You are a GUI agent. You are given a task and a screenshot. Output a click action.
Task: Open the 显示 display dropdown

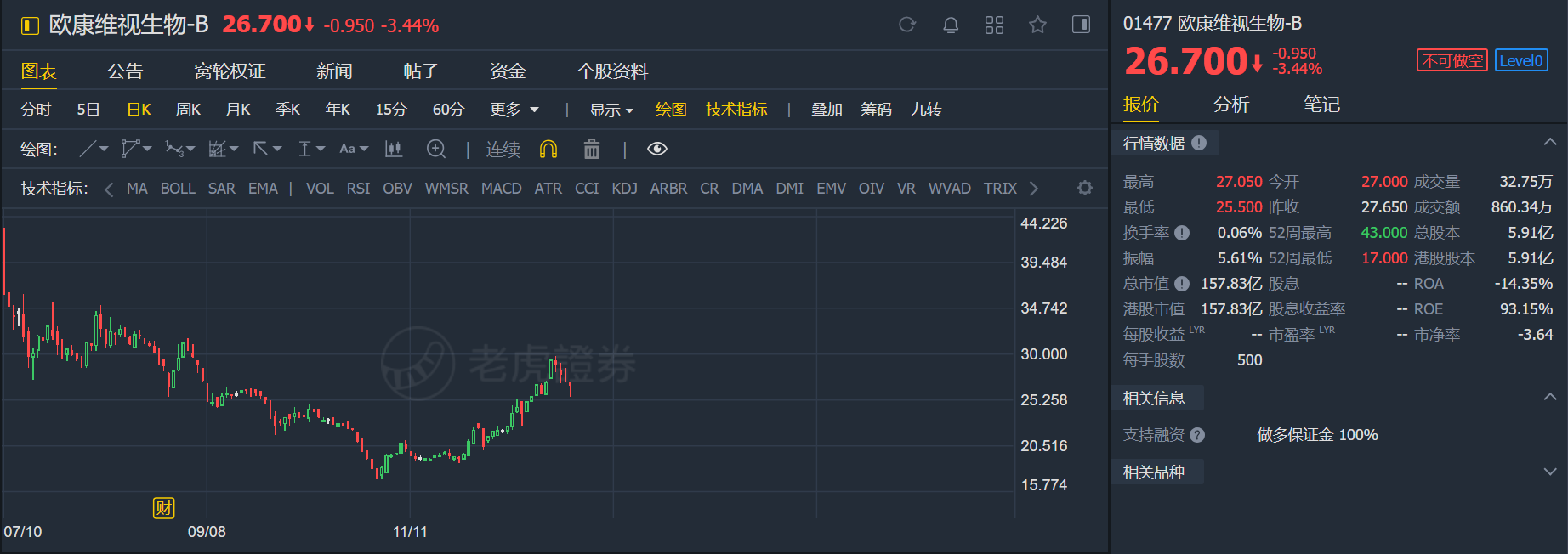point(611,110)
